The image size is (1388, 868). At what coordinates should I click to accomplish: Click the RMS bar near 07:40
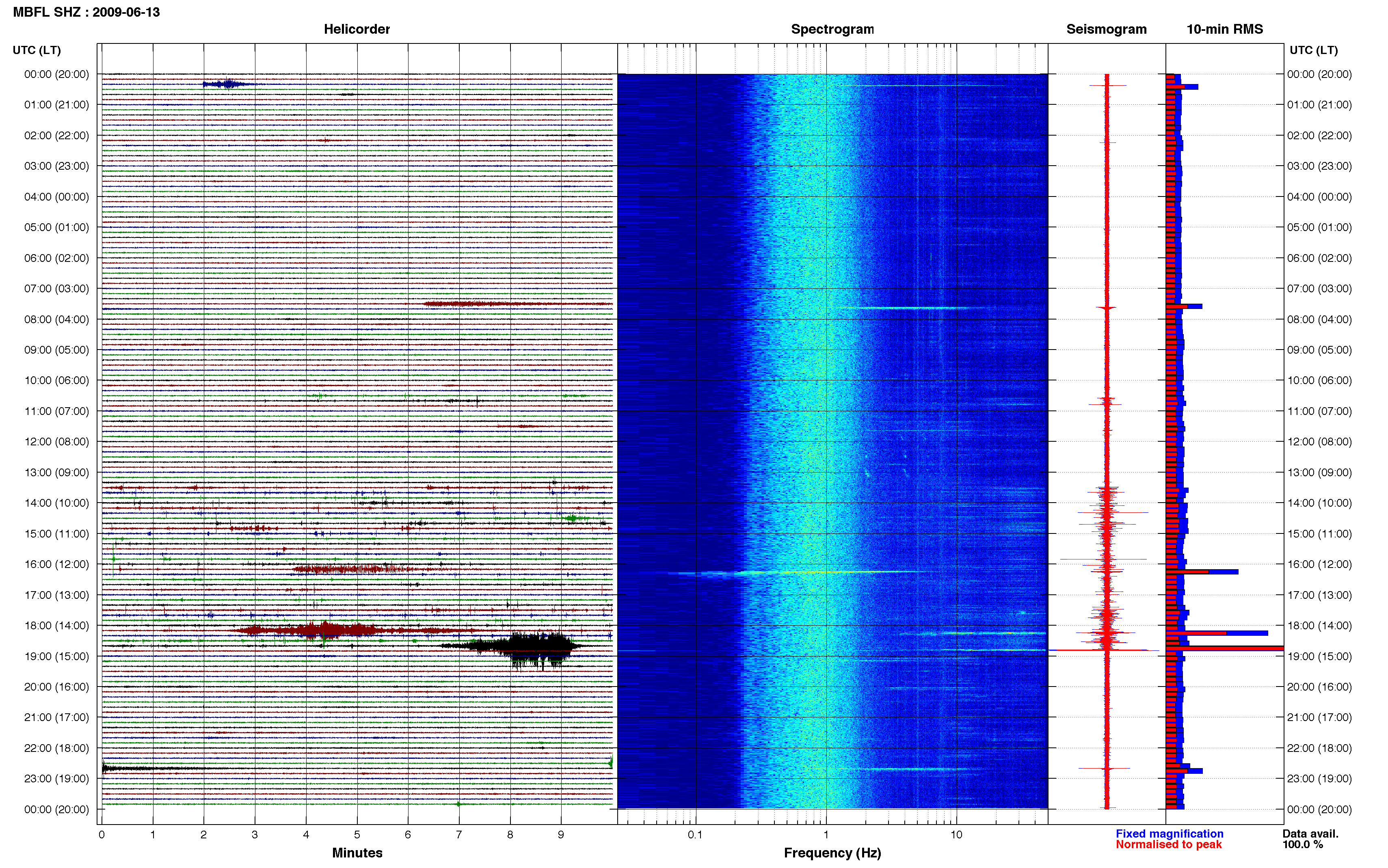(1184, 307)
